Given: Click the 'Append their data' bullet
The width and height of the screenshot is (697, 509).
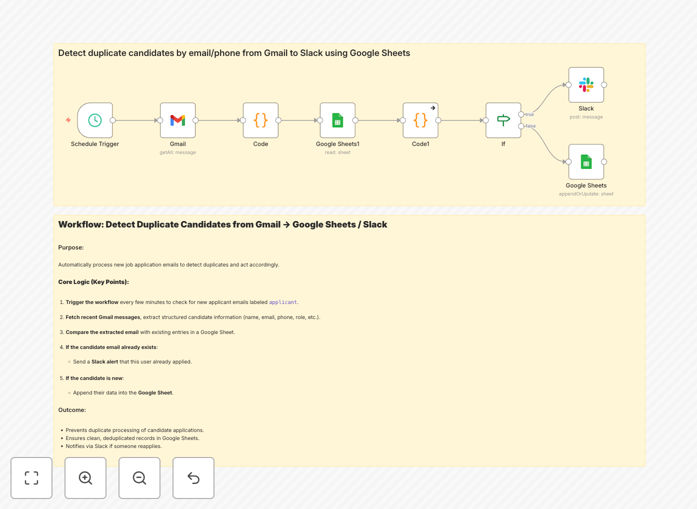Looking at the screenshot, I should click(123, 393).
